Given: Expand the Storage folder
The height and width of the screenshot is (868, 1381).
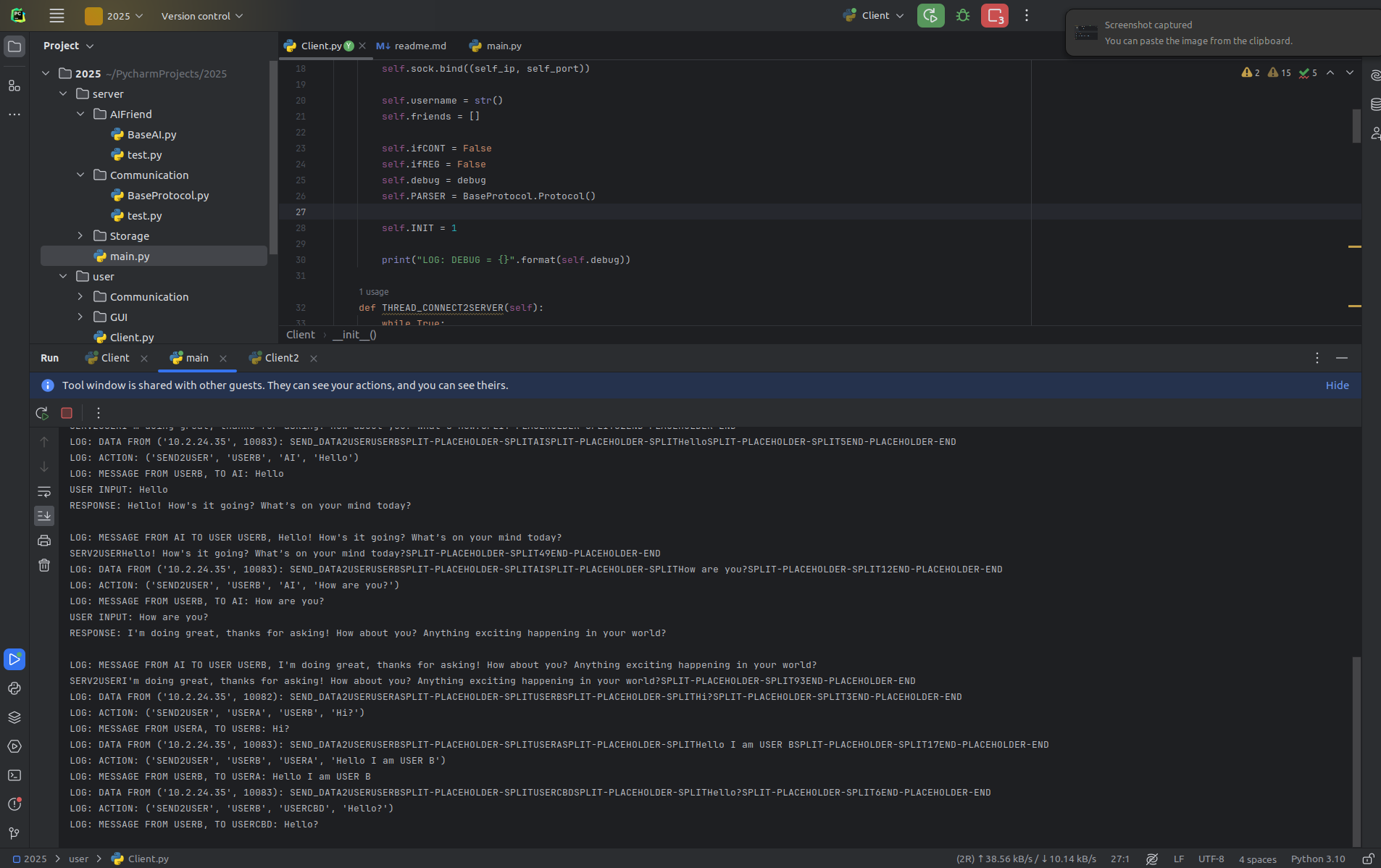Looking at the screenshot, I should click(x=80, y=235).
